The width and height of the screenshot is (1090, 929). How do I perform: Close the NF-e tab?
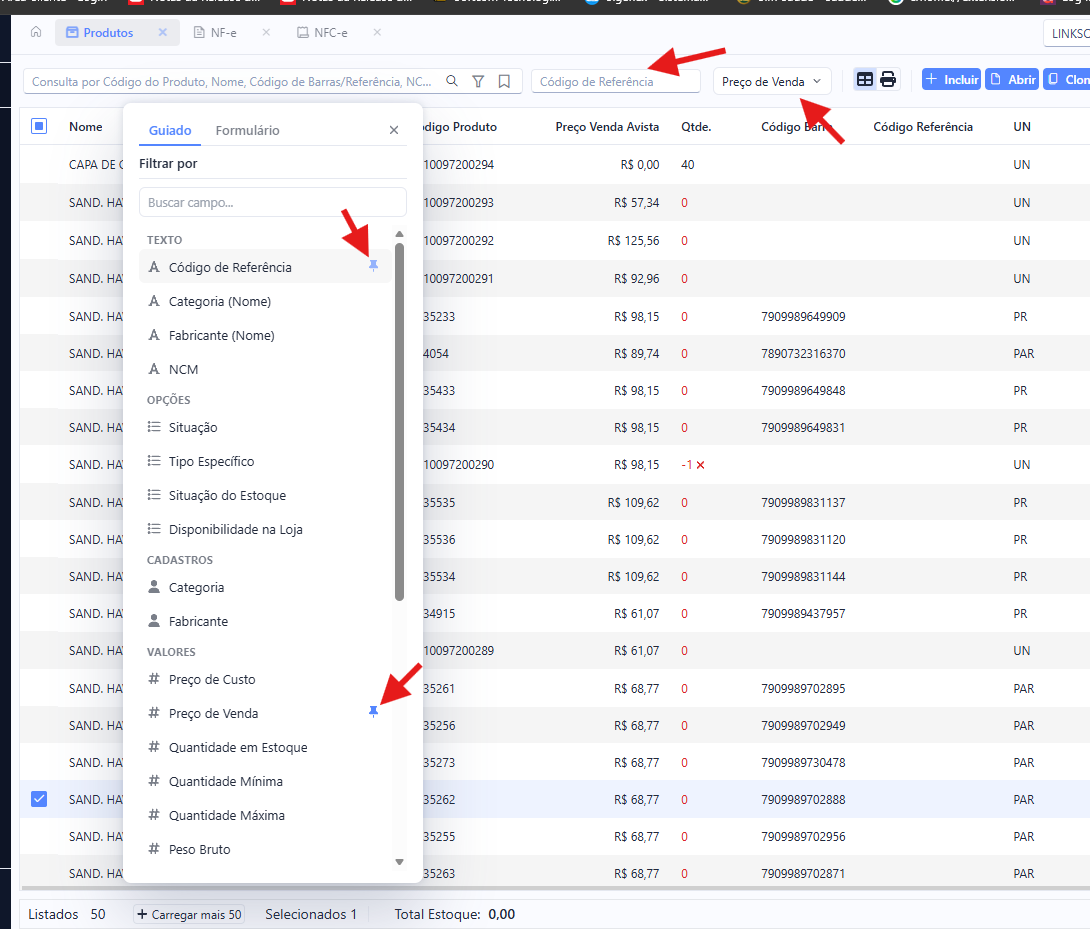(266, 33)
